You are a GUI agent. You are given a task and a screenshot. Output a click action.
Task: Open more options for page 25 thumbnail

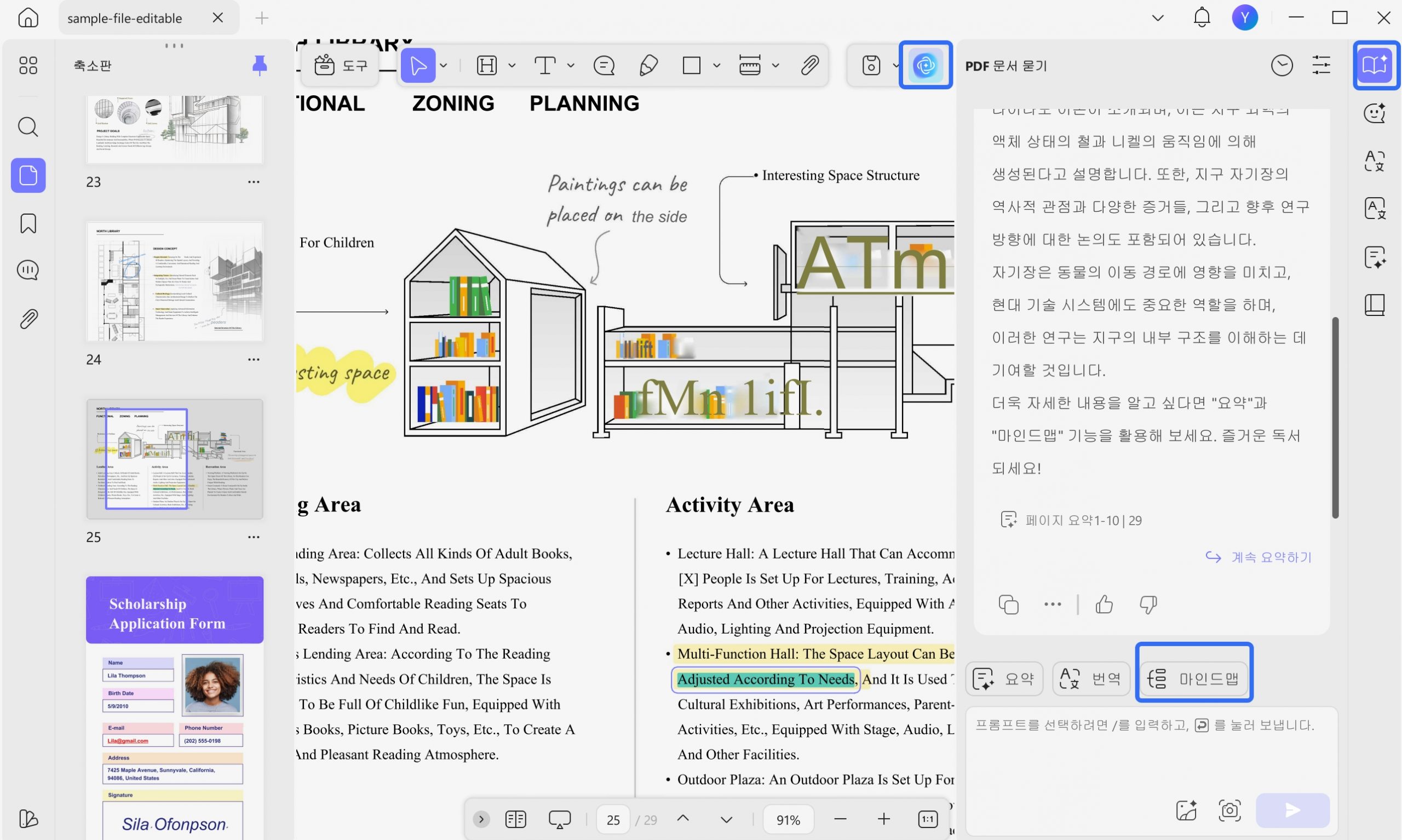(x=254, y=537)
